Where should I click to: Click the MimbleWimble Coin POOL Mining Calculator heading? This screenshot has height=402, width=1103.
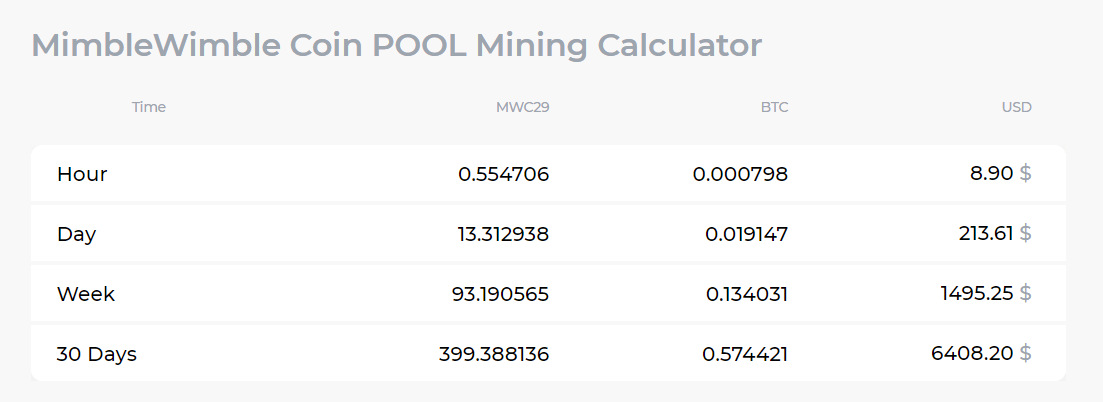(x=396, y=45)
